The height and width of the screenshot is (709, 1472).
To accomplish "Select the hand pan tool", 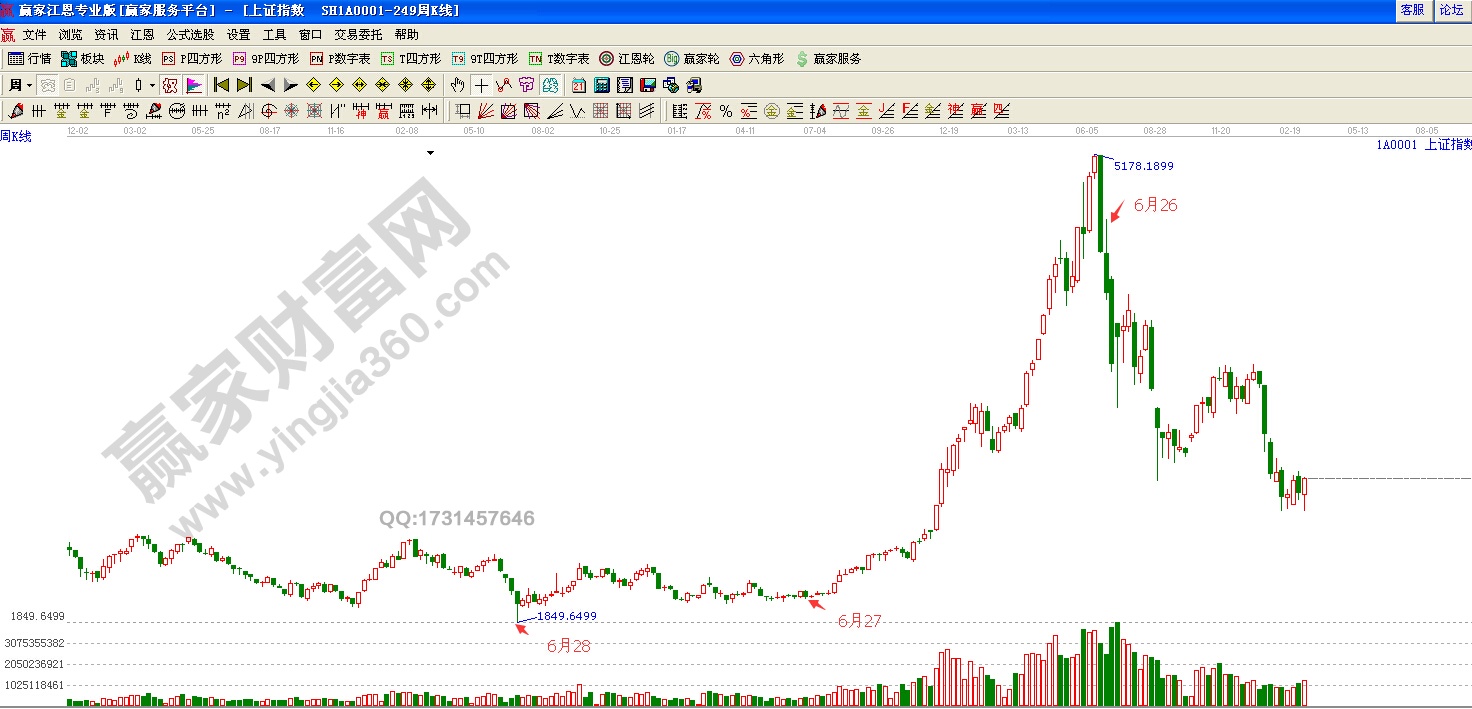I will [458, 85].
